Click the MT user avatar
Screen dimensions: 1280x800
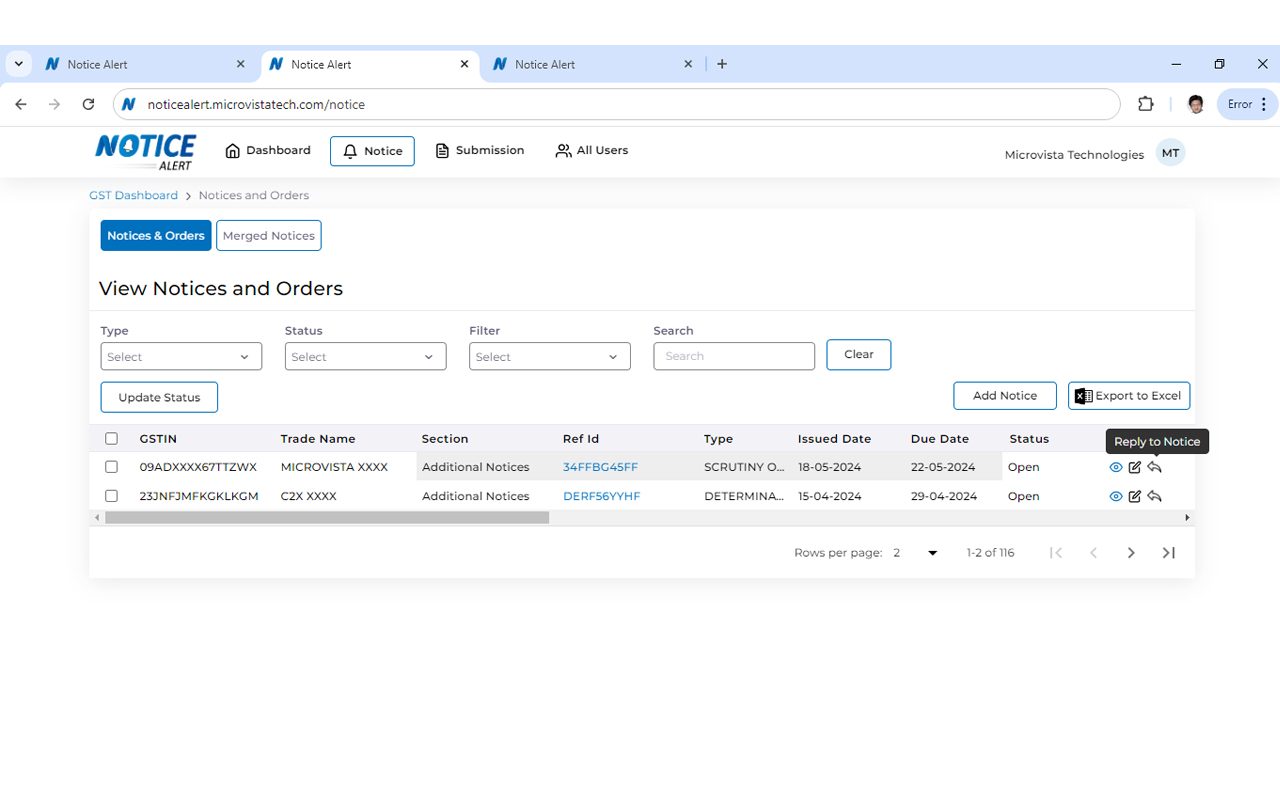coord(1170,154)
